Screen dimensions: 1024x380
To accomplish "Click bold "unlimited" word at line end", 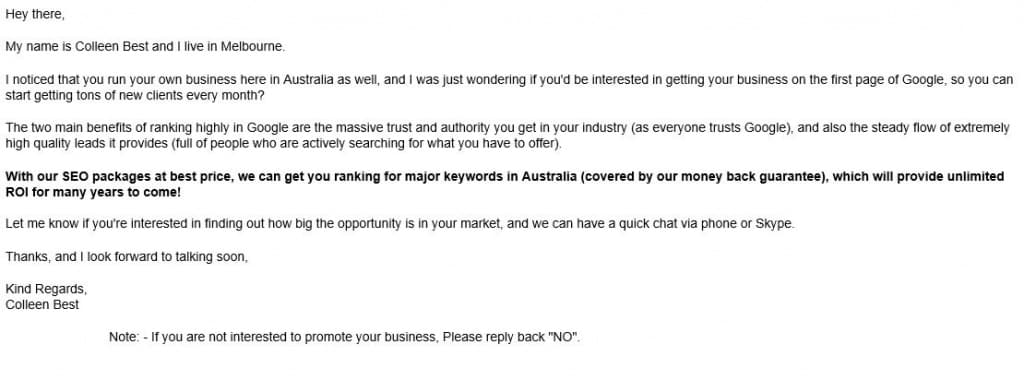I will [x=980, y=177].
